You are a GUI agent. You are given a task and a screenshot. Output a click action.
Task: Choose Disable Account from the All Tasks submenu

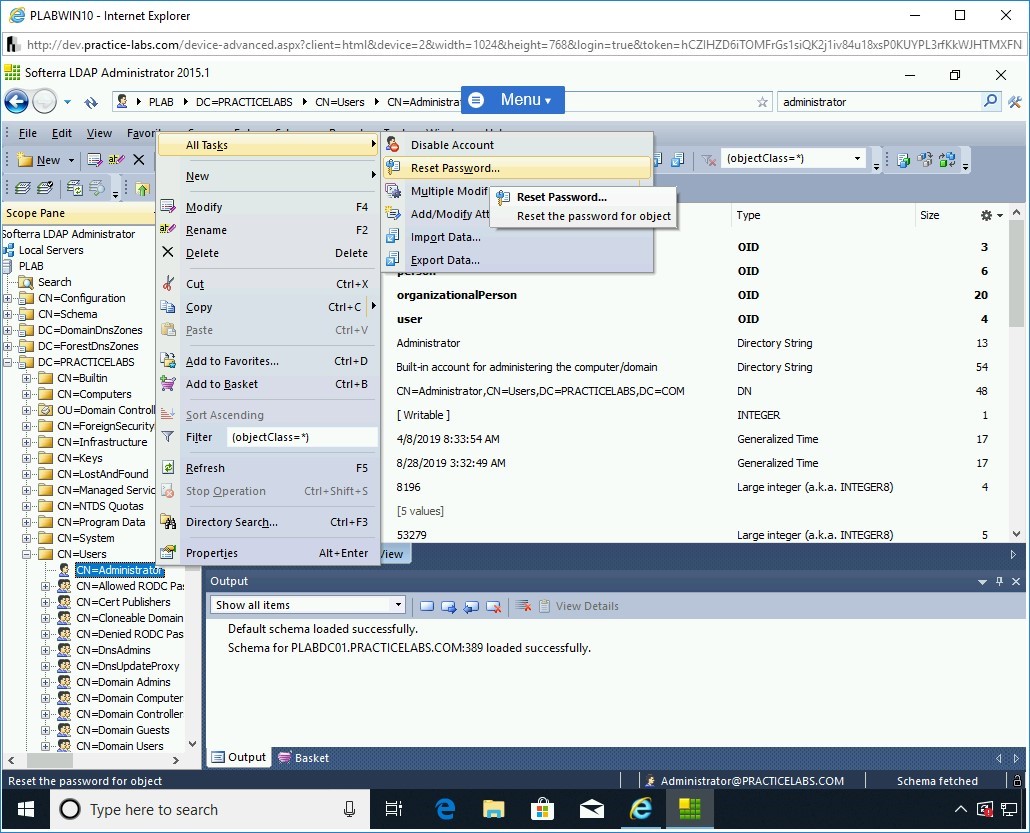(452, 145)
